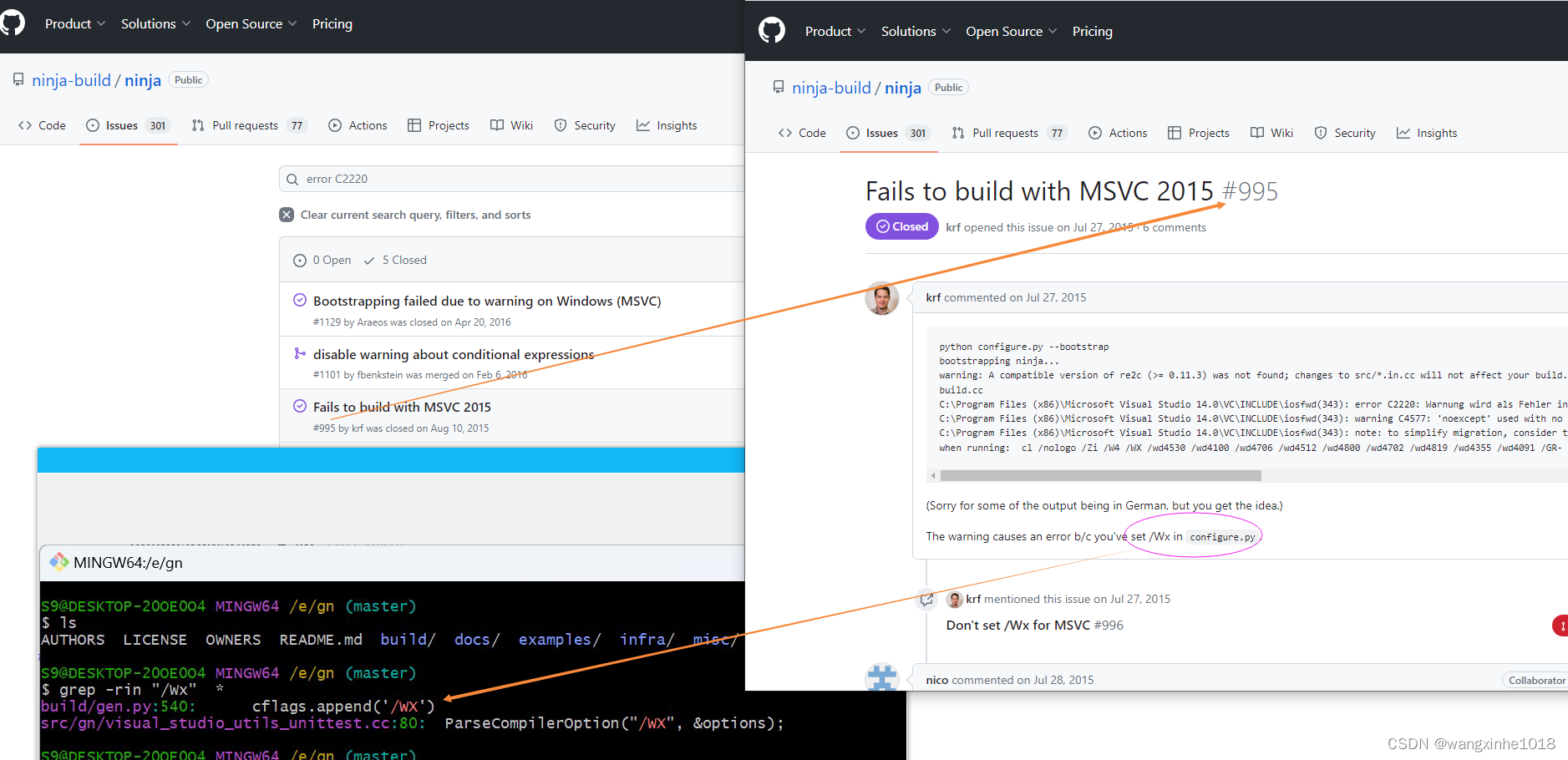Screen dimensions: 1568x760
Task: Open Don't set /Wx for MSVC #996
Action: click(1034, 625)
